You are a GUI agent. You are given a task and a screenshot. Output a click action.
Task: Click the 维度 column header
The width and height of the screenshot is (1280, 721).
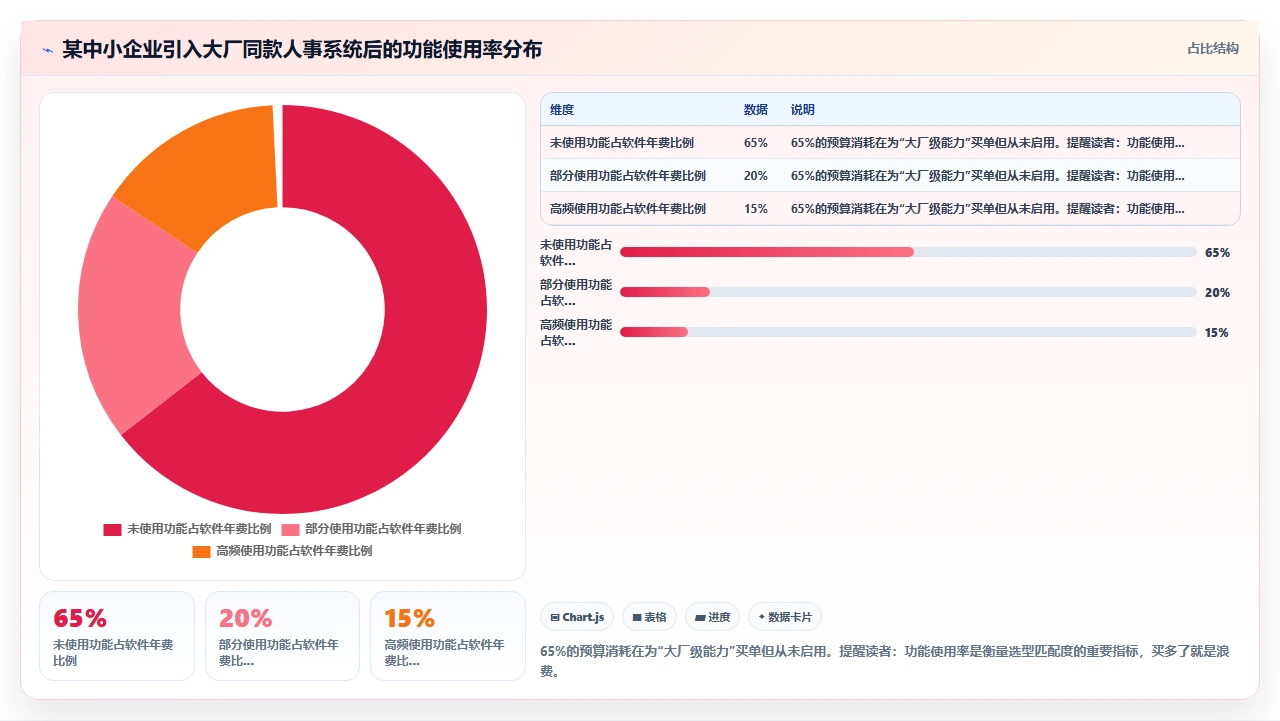(x=562, y=110)
